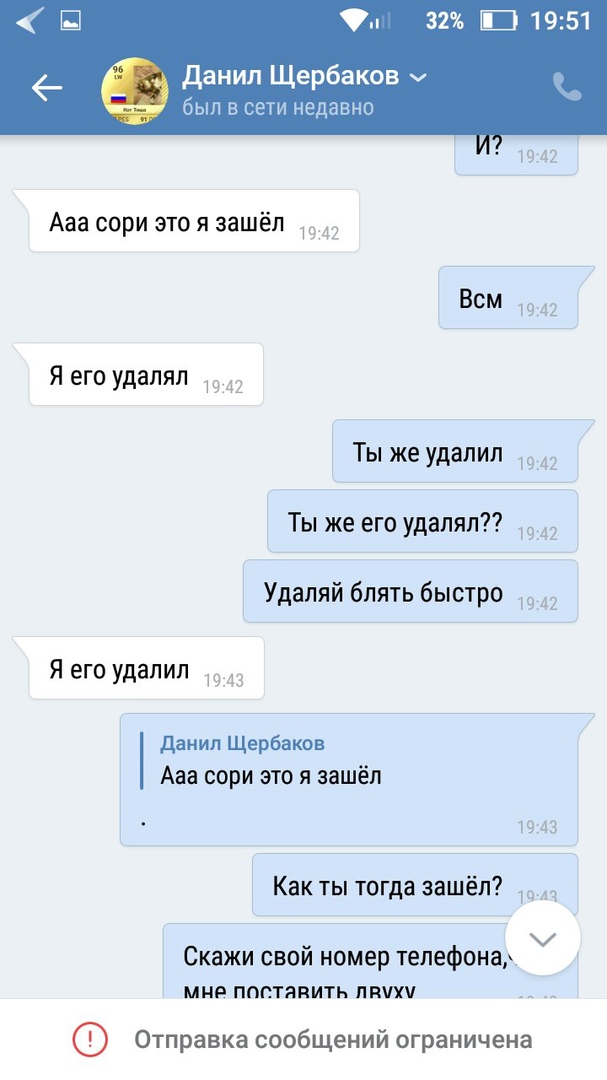This screenshot has height=1080, width=607.
Task: Tap the Wi-Fi signal icon
Action: 354,21
